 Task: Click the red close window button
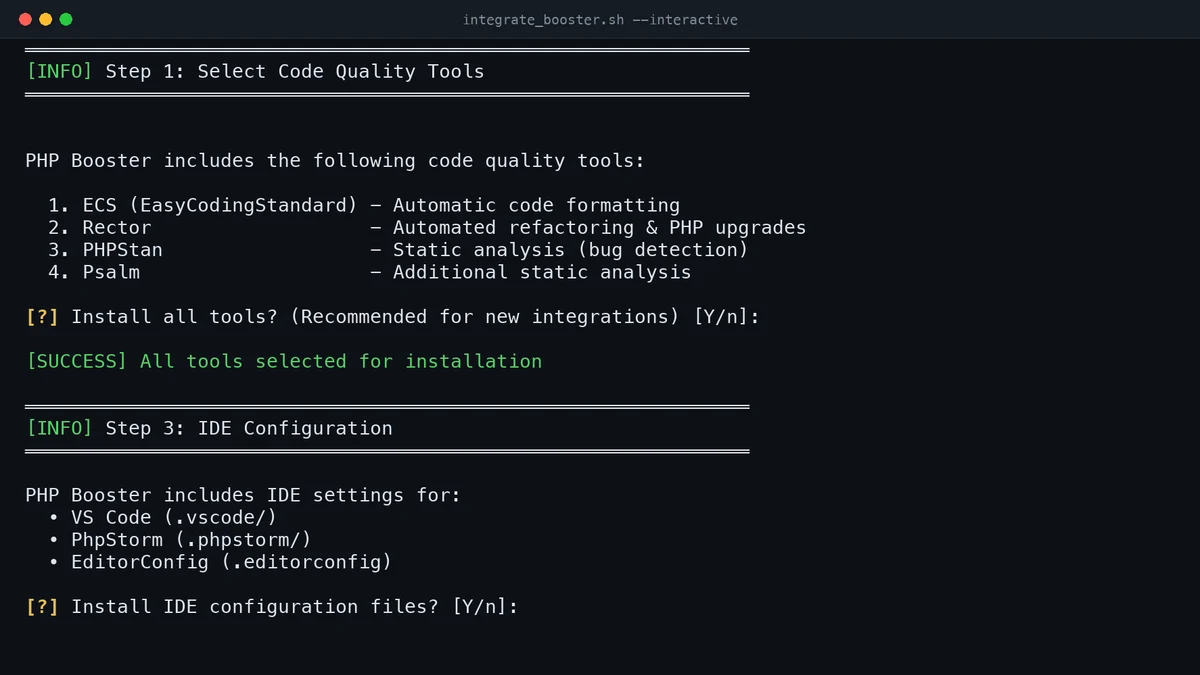click(x=26, y=19)
